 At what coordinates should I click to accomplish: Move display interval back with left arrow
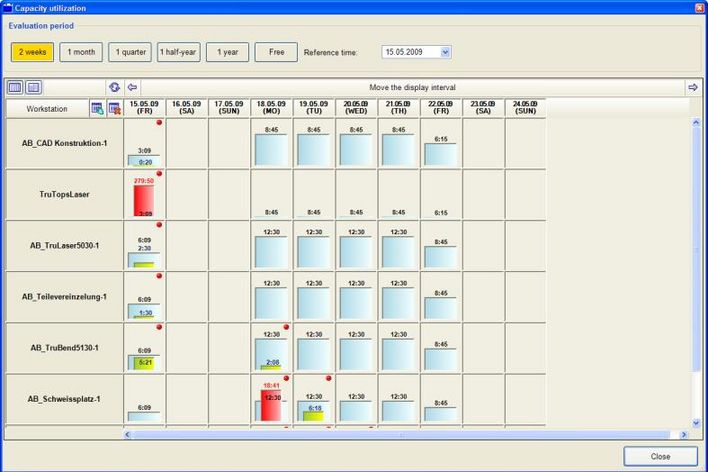132,87
